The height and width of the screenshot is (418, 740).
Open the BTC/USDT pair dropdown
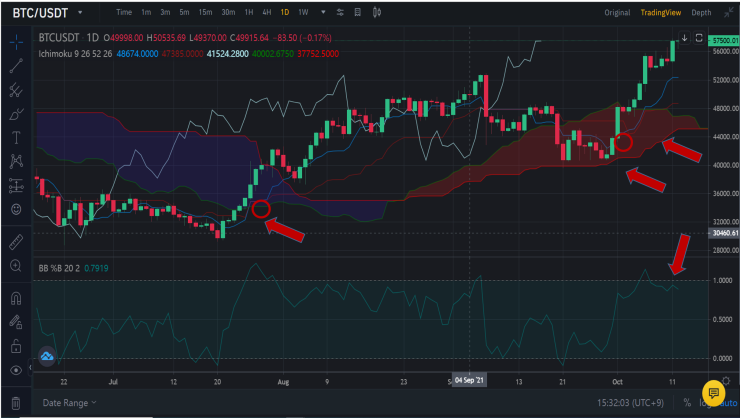tap(80, 12)
